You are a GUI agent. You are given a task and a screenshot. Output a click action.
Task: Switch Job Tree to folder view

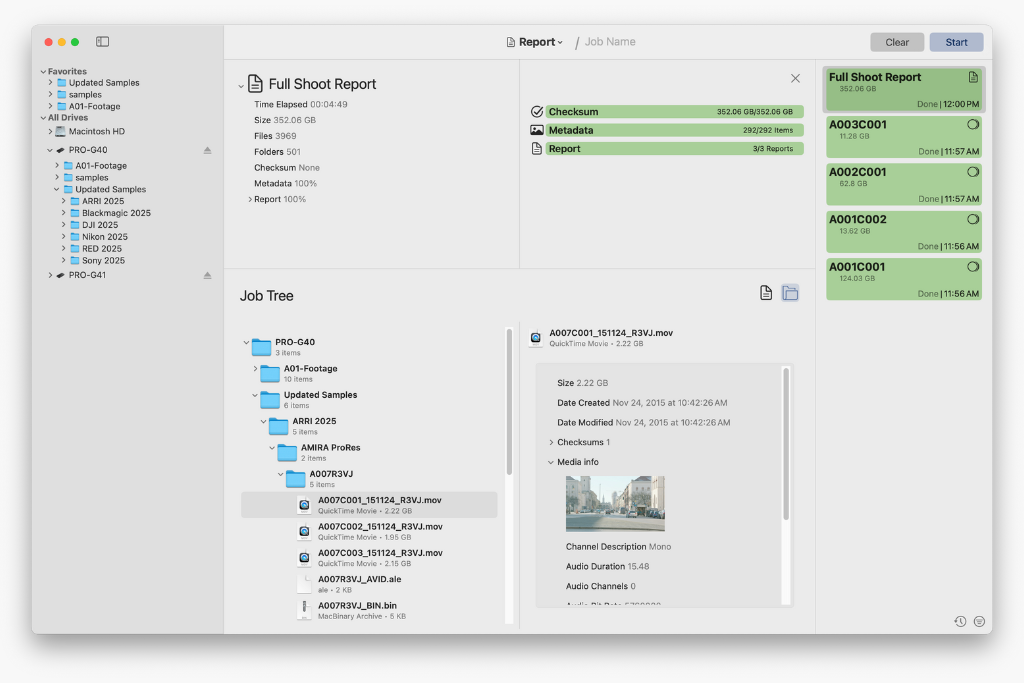point(790,293)
